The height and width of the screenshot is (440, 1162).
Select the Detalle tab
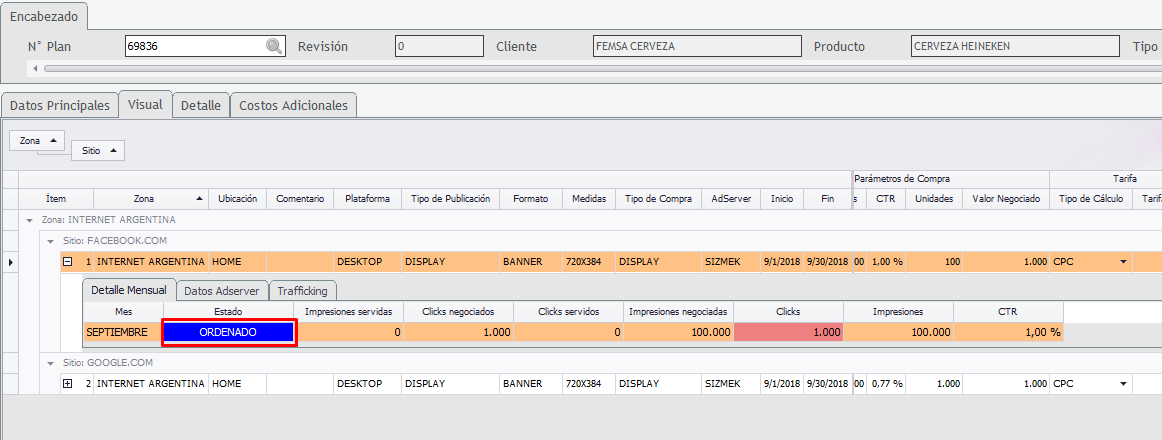[x=201, y=105]
